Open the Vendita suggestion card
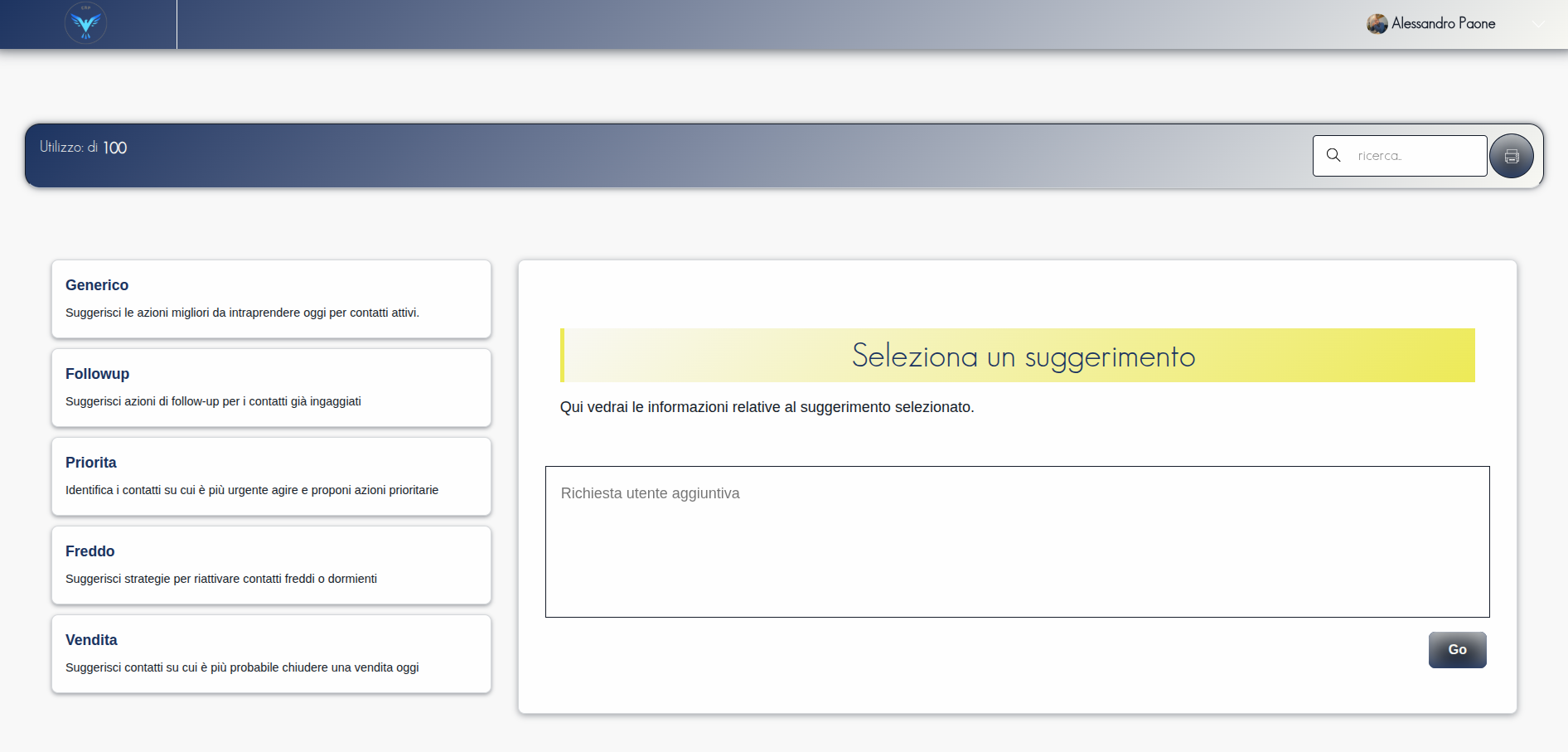This screenshot has width=1568, height=752. pos(271,653)
